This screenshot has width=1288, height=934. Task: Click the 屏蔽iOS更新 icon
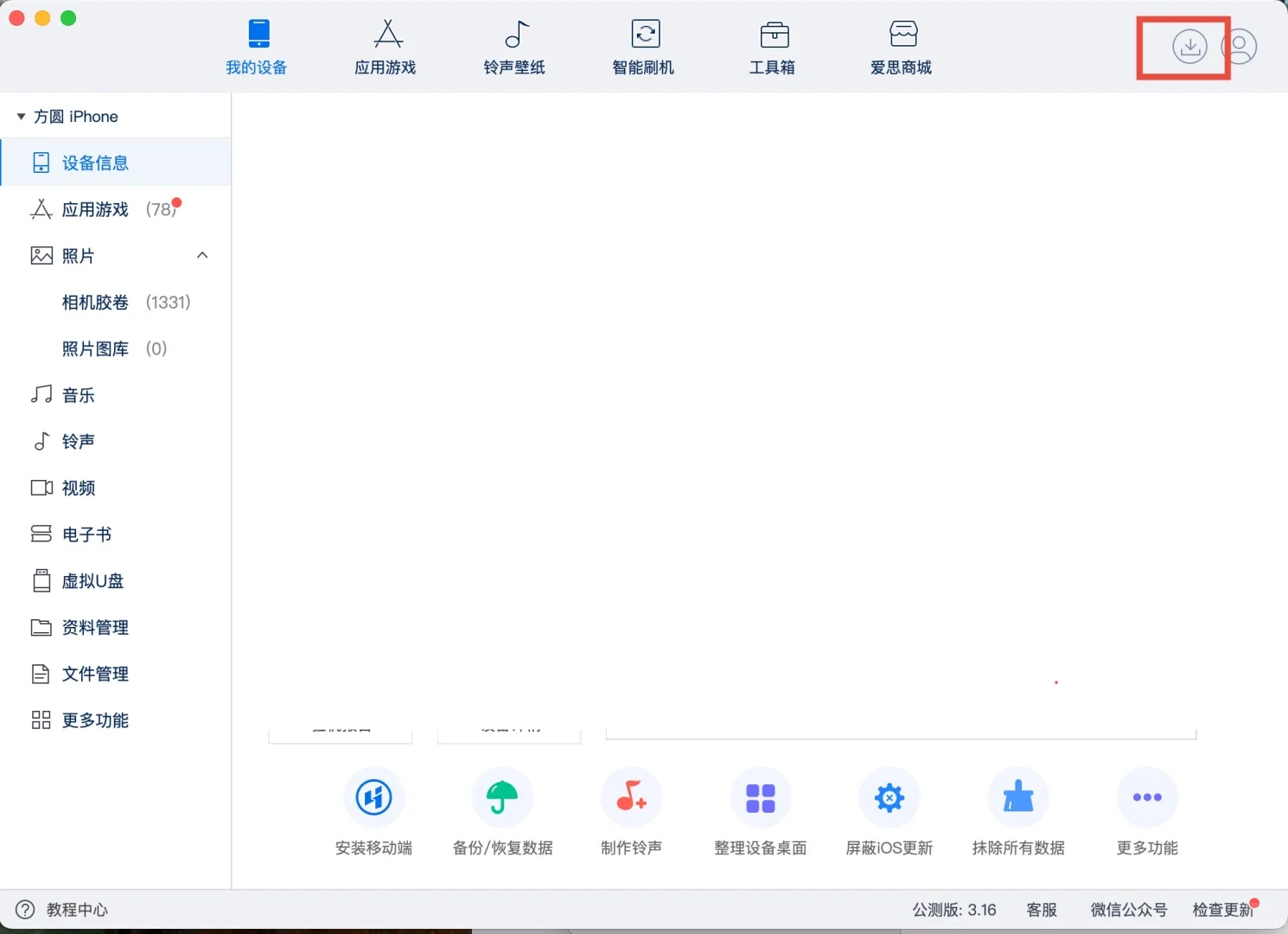pos(889,797)
